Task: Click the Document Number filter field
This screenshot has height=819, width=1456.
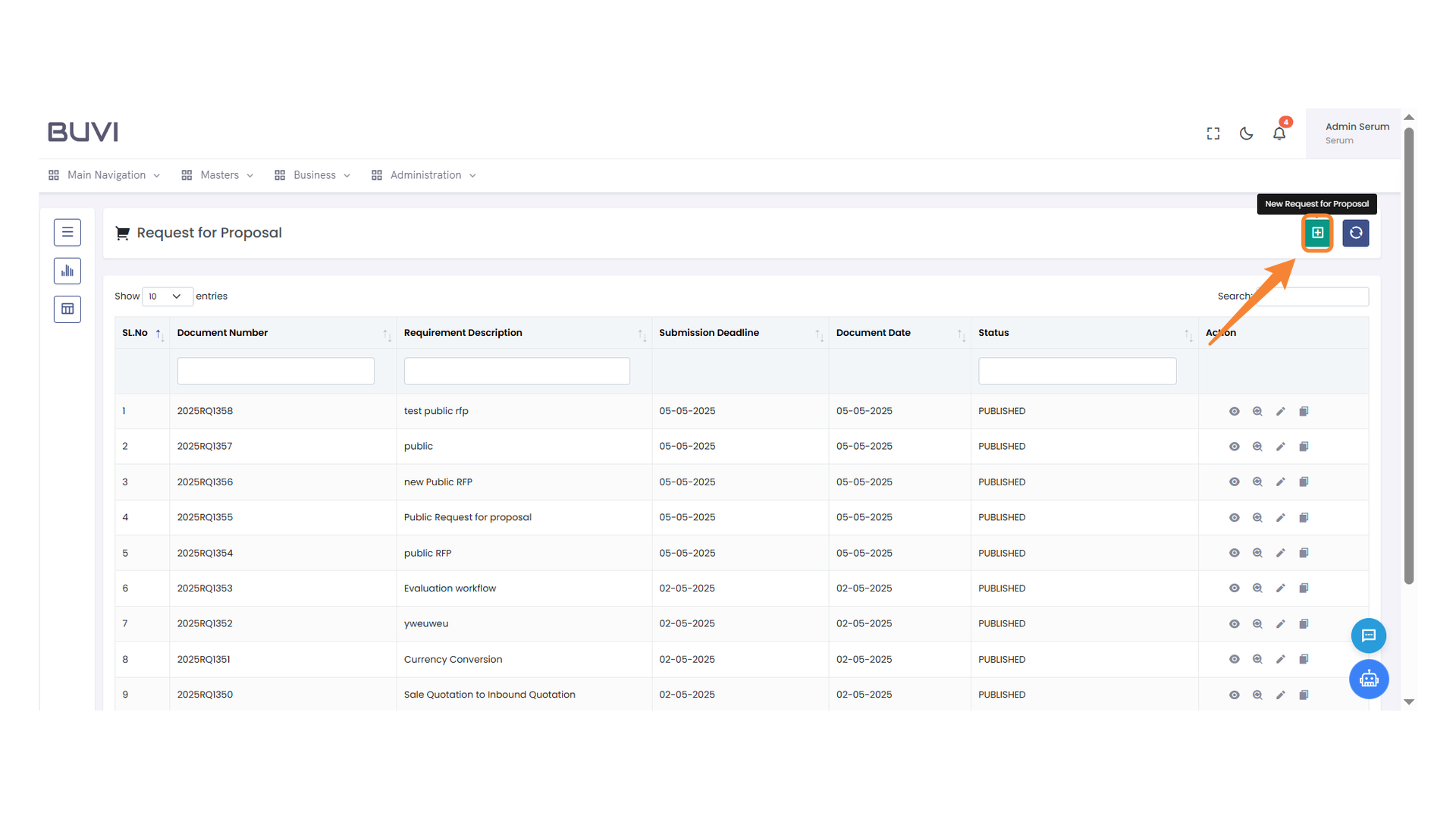Action: tap(275, 371)
